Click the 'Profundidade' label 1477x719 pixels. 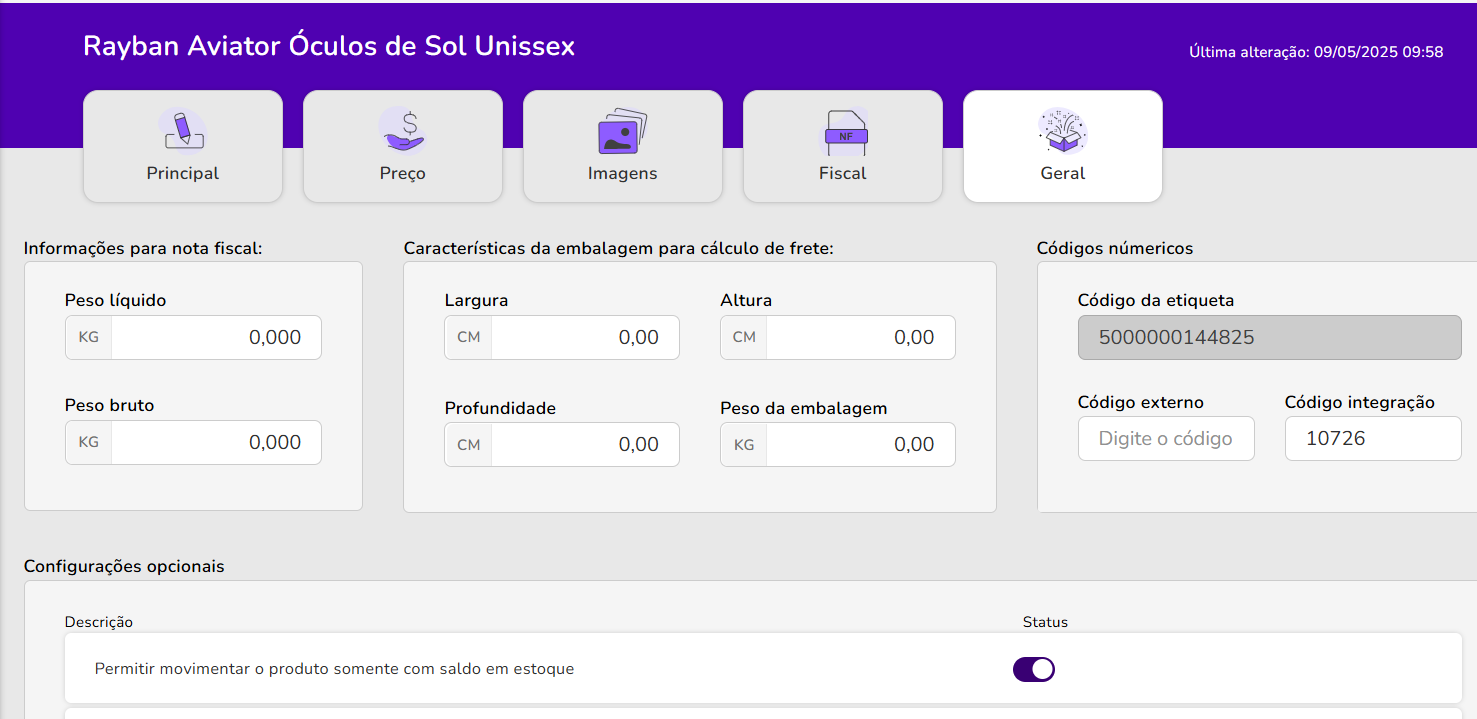[x=500, y=408]
